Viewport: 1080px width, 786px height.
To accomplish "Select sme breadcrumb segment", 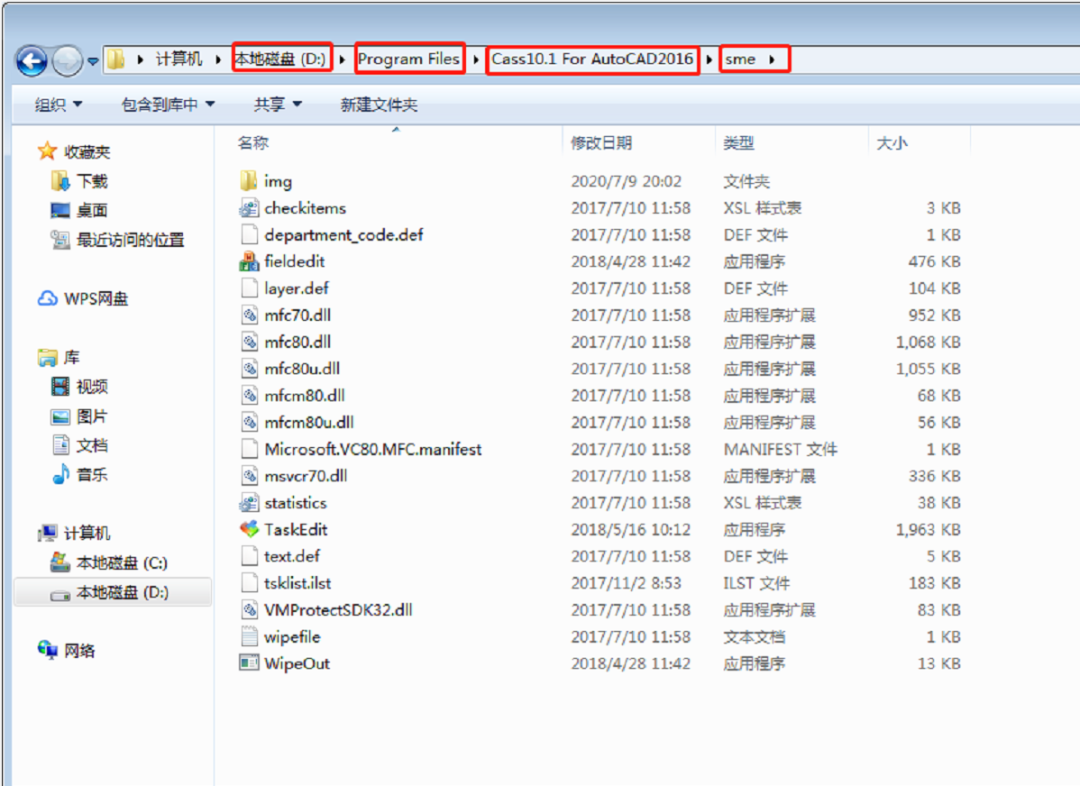I will [x=740, y=59].
